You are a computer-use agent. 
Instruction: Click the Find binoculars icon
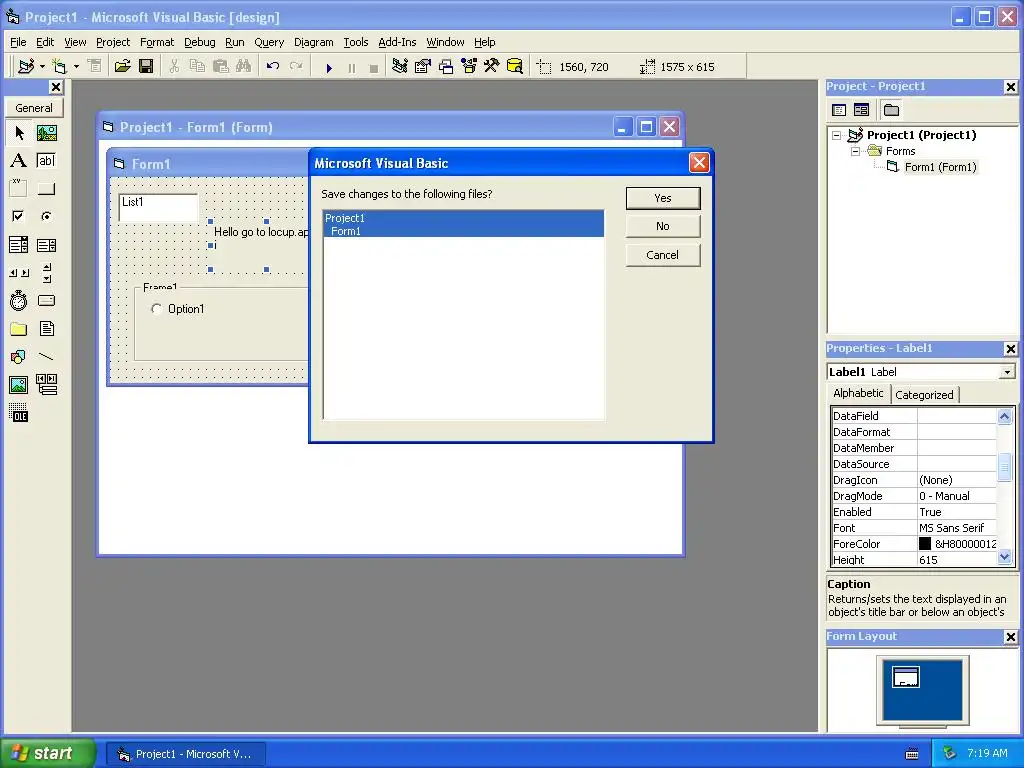click(244, 67)
